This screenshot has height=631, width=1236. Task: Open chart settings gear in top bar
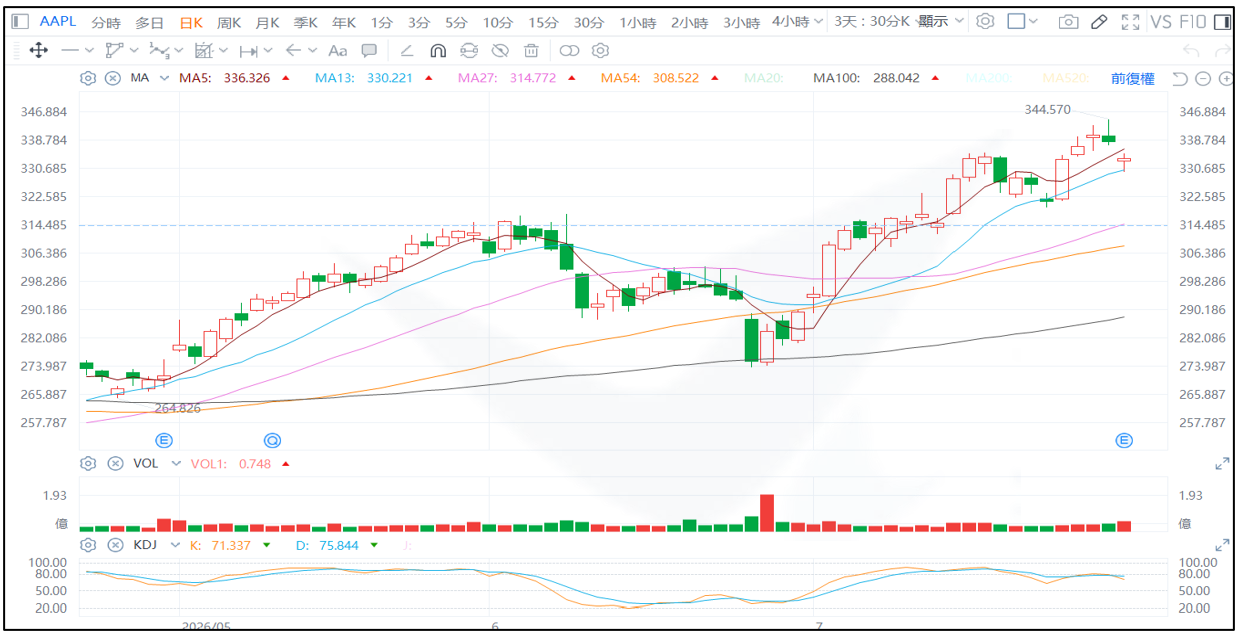tap(985, 21)
